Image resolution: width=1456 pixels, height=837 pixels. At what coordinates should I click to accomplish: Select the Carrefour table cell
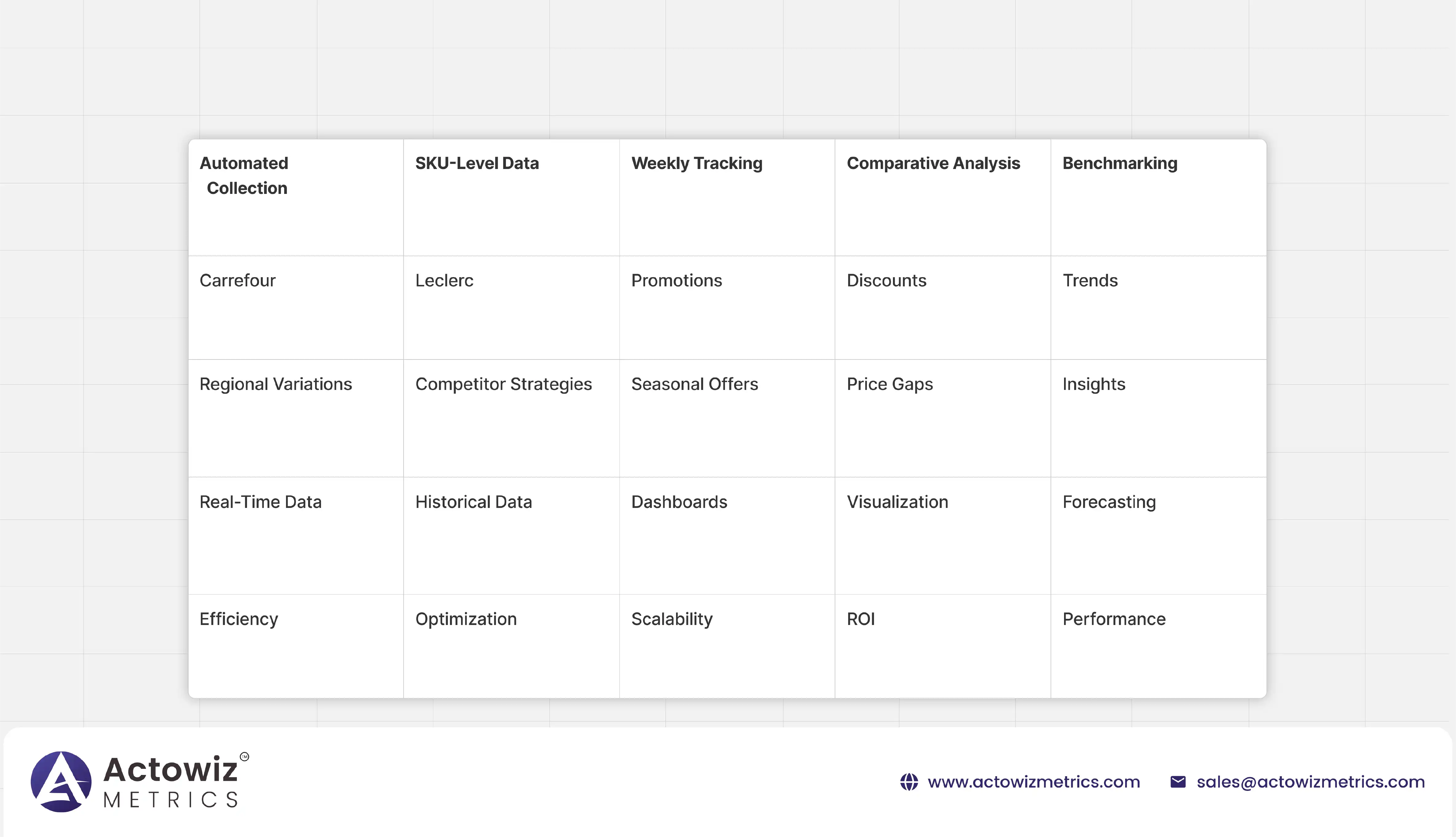tap(237, 281)
